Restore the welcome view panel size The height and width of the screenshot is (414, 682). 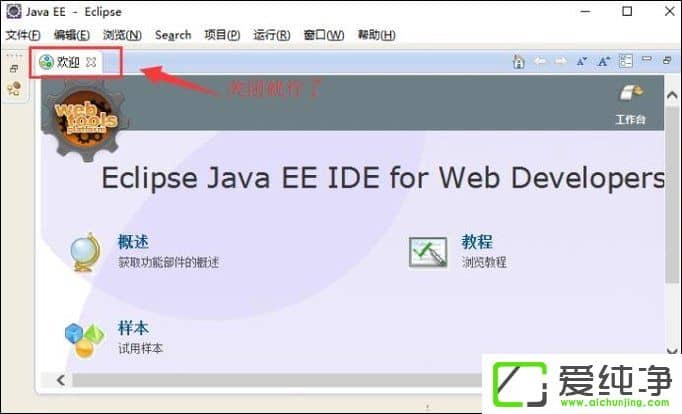click(667, 60)
